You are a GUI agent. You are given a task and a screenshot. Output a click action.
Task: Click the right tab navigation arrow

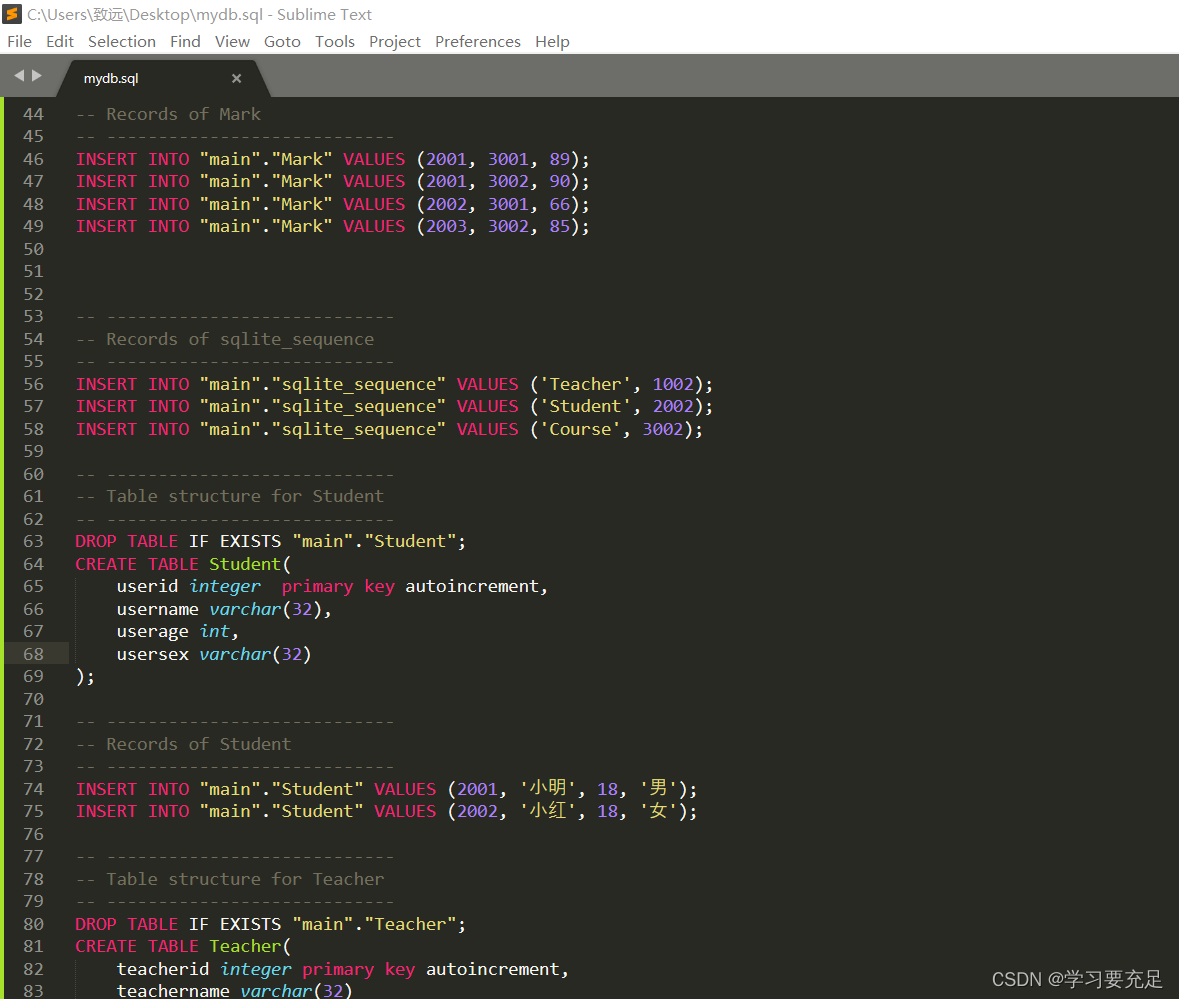[x=38, y=76]
